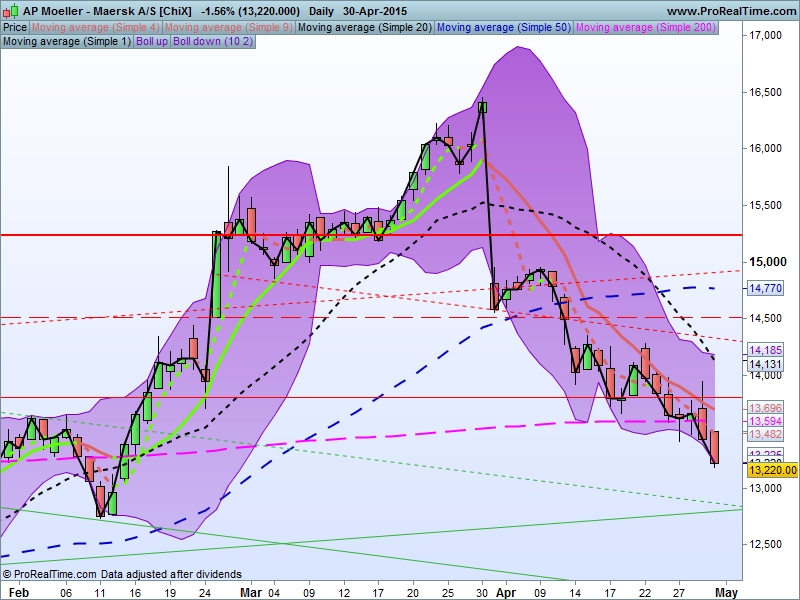
Task: Click Moving average (Simple 200) label
Action: pyautogui.click(x=646, y=28)
